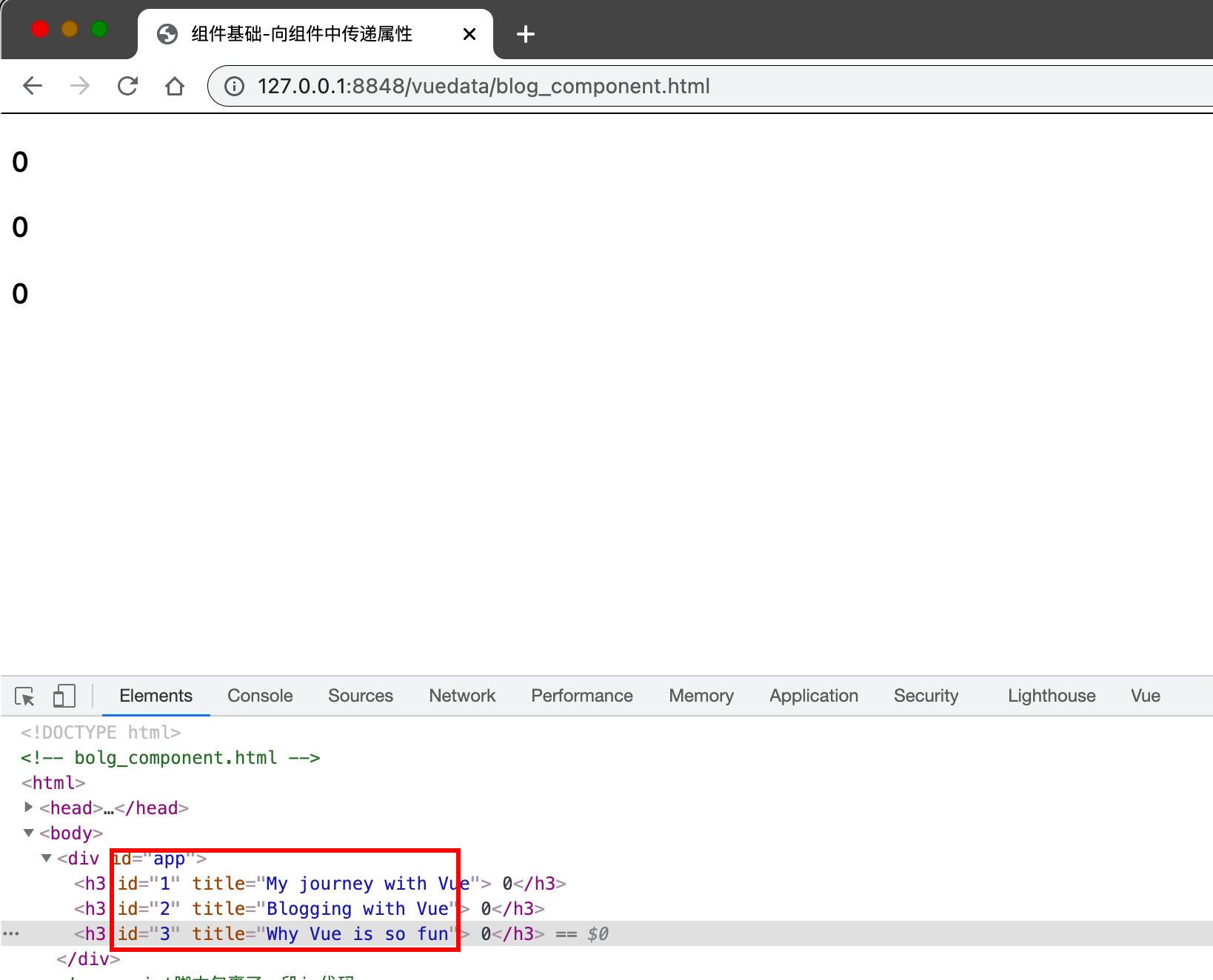Open the Security panel
This screenshot has height=980, width=1213.
pos(926,696)
